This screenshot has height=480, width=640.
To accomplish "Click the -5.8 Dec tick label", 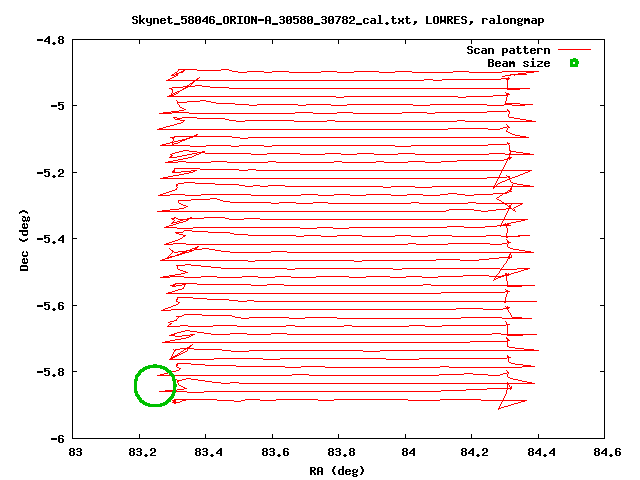I will click(51, 372).
